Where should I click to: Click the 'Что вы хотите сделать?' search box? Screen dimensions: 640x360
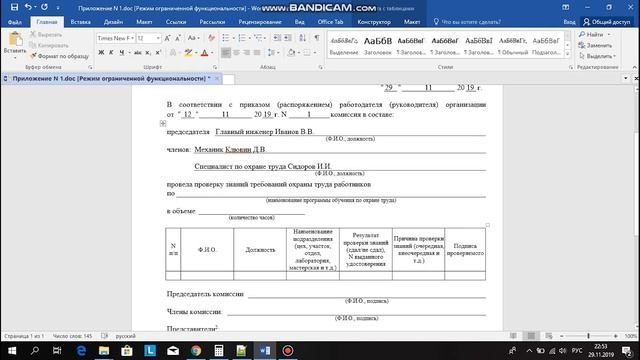pos(467,22)
